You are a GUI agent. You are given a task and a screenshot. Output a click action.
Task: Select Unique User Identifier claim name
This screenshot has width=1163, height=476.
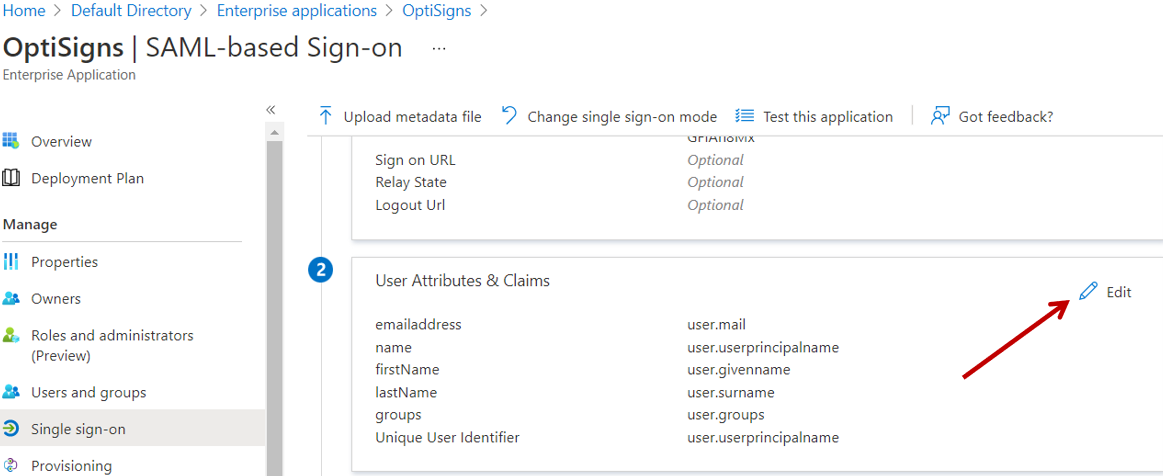(448, 437)
